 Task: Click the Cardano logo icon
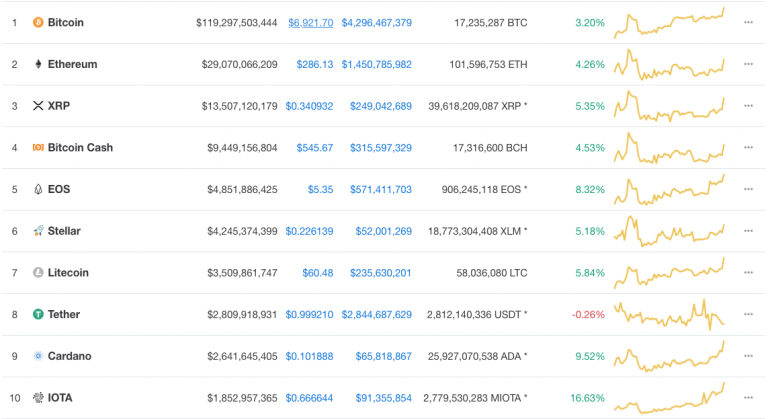[x=38, y=356]
